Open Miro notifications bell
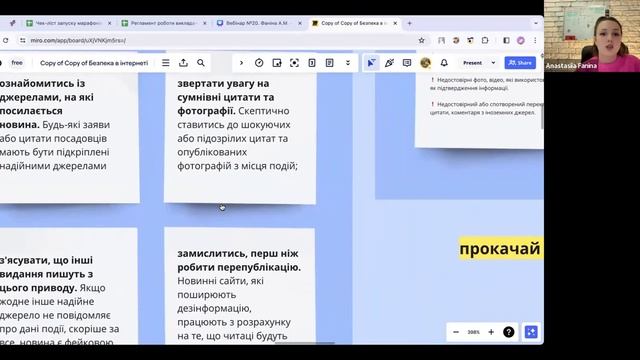640x360 pixels. [444, 63]
